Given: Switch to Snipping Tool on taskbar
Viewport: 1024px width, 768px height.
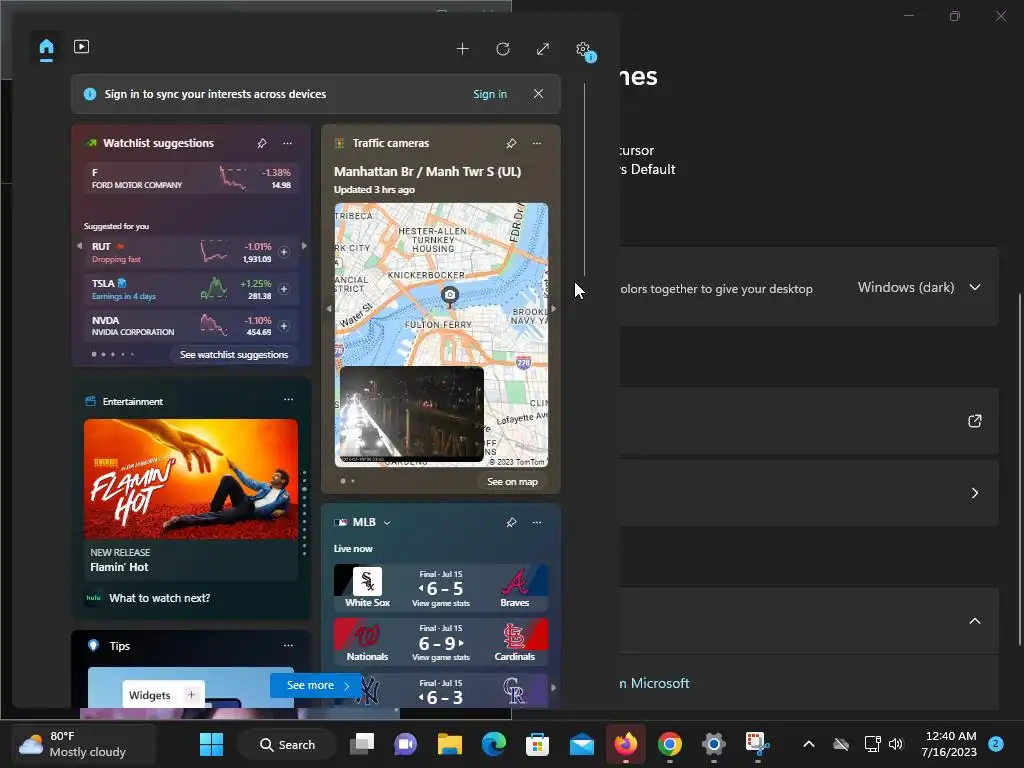Looking at the screenshot, I should pos(758,744).
